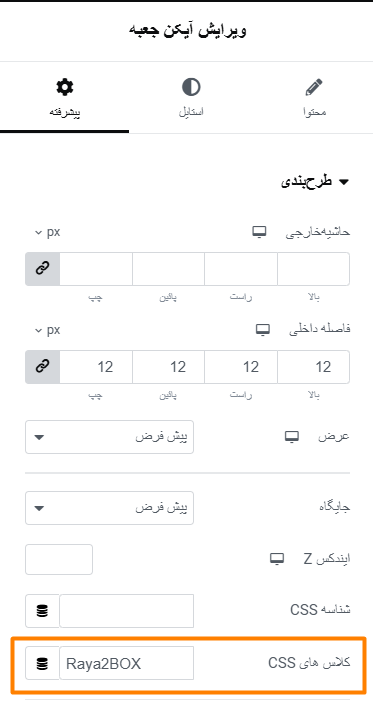
Task: Click the padding top field showing 12
Action: [313, 367]
